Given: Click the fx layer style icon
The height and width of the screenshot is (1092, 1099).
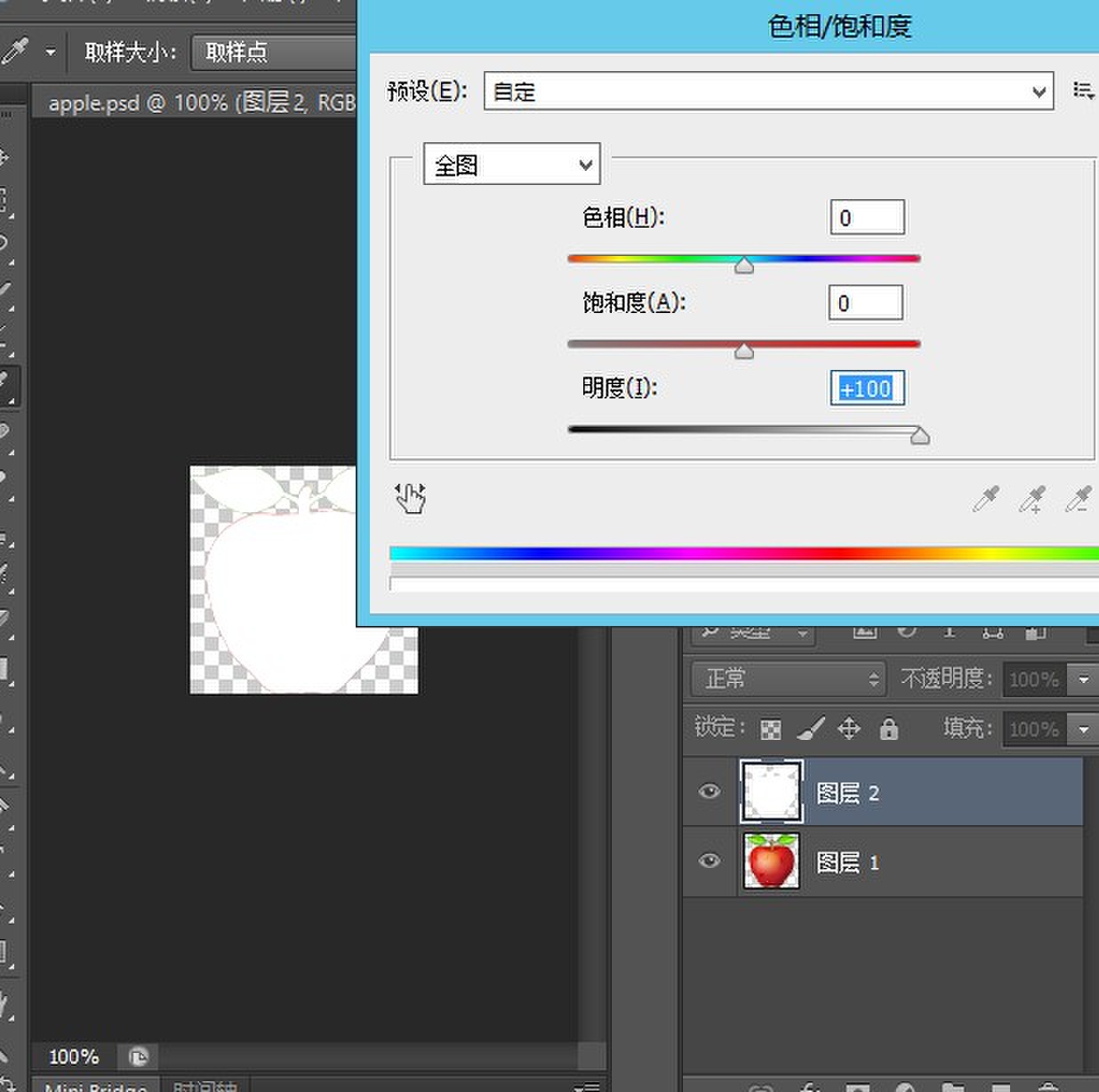Looking at the screenshot, I should (x=809, y=1087).
